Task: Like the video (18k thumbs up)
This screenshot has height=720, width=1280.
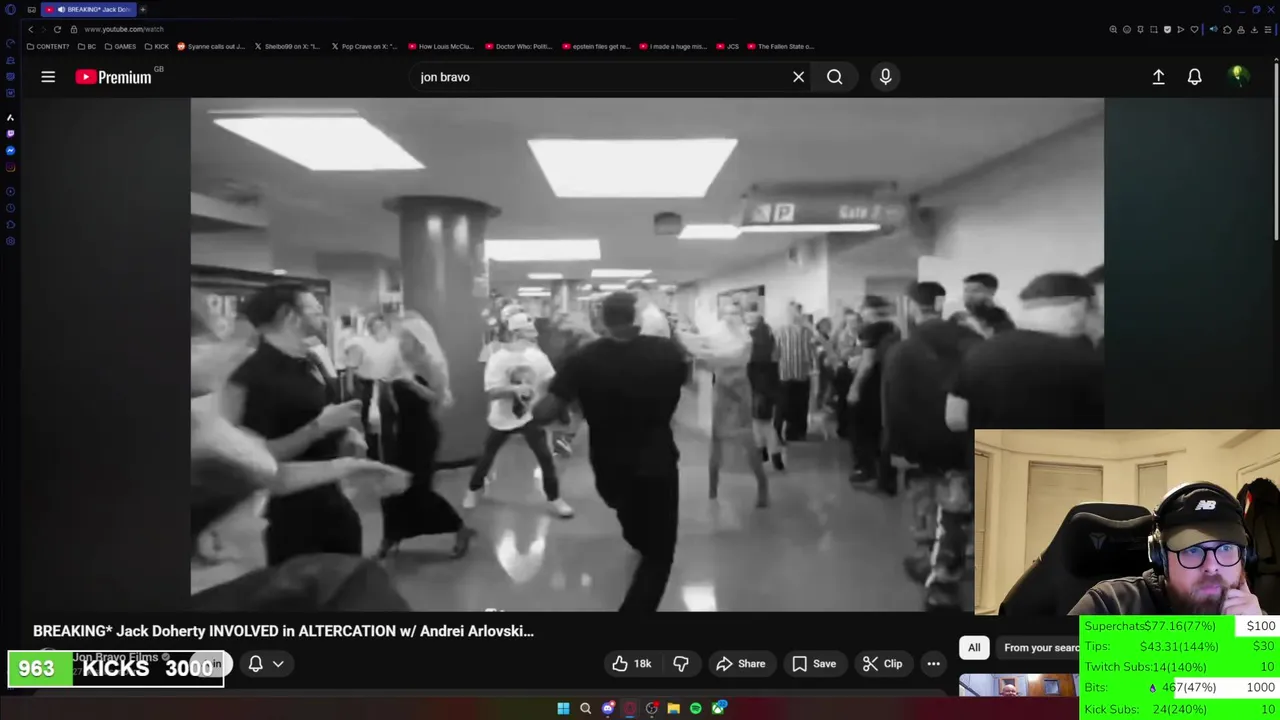Action: 632,663
